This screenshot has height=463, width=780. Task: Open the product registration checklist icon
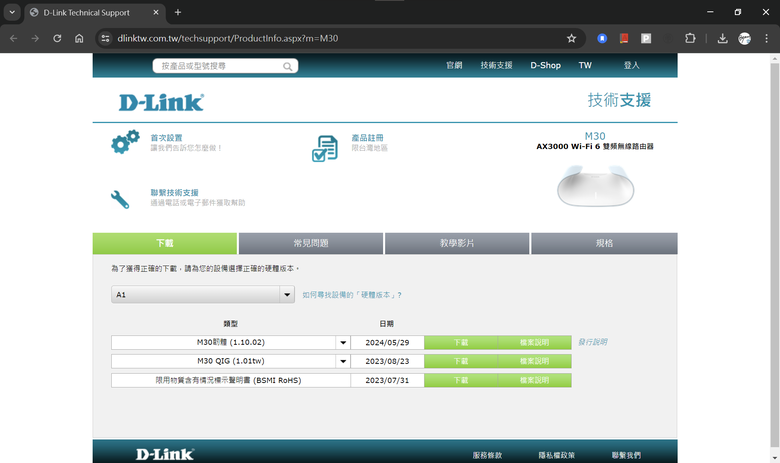coord(325,149)
